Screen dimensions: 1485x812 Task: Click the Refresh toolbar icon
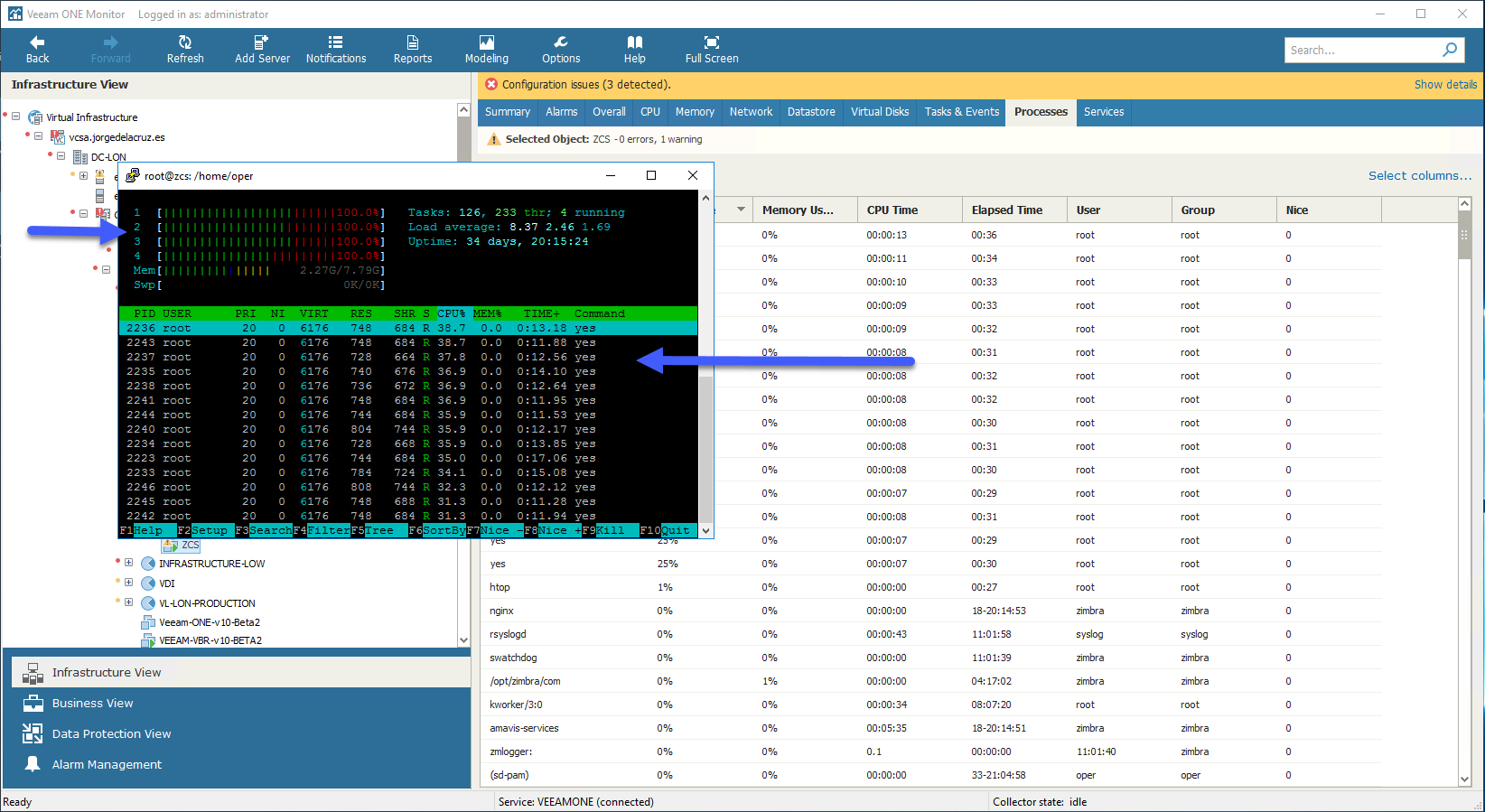tap(185, 42)
